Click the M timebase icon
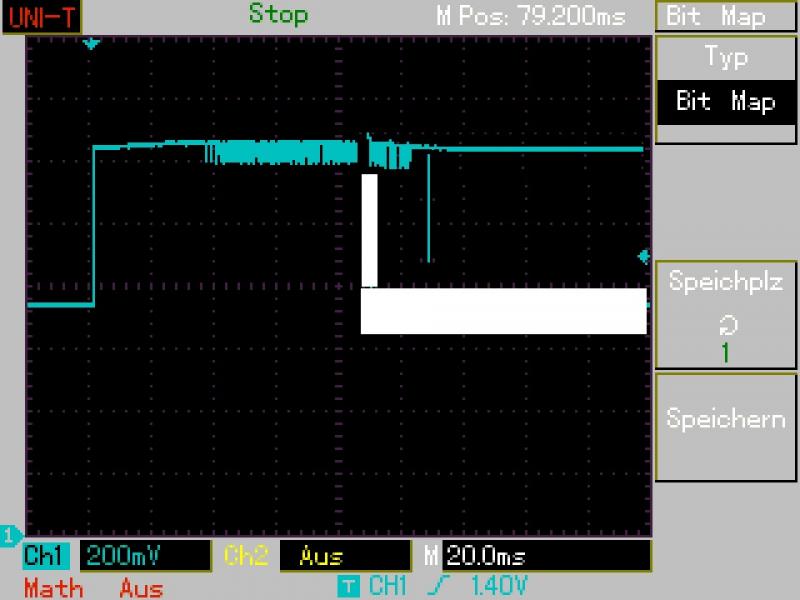Screen dimensions: 800x600 (x=431, y=556)
